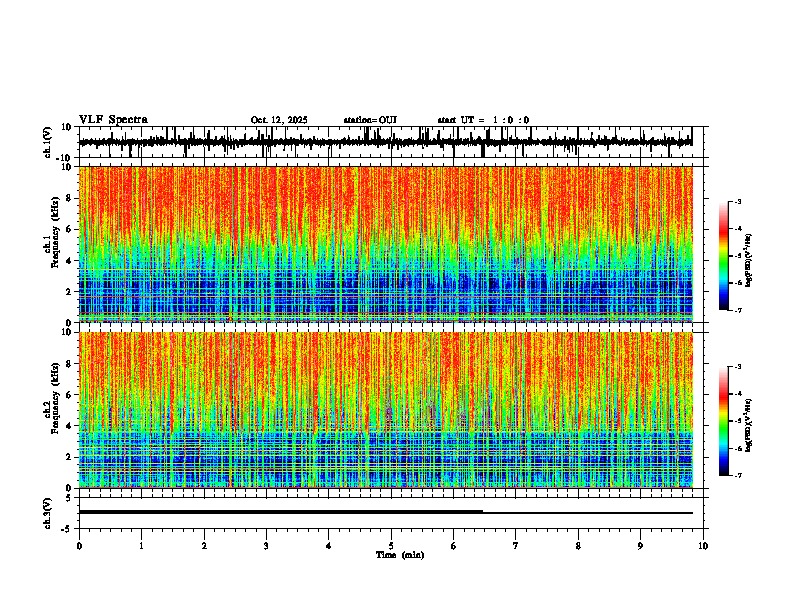Click the ch.2 "Frequency (kHz)" axis label
792x612 pixels.
coord(55,398)
